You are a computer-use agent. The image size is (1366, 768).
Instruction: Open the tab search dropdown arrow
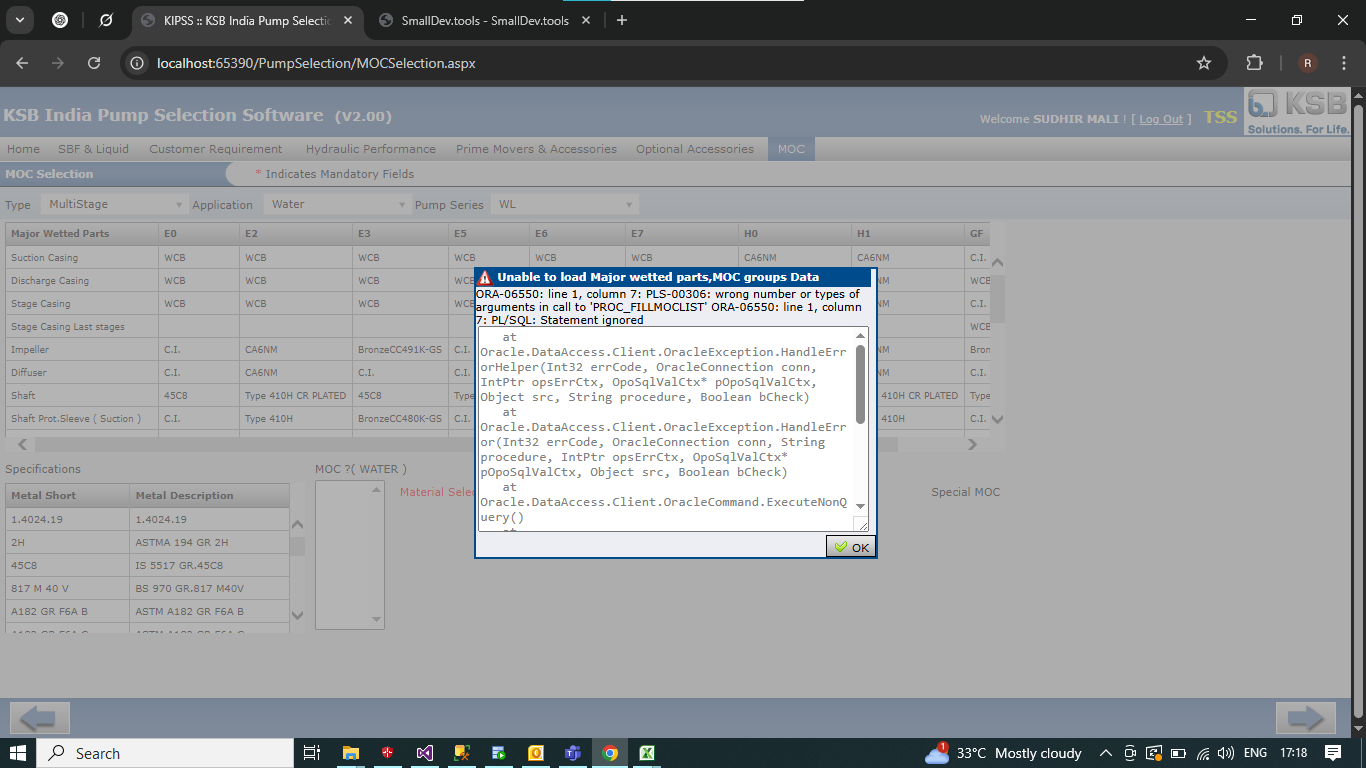point(20,20)
